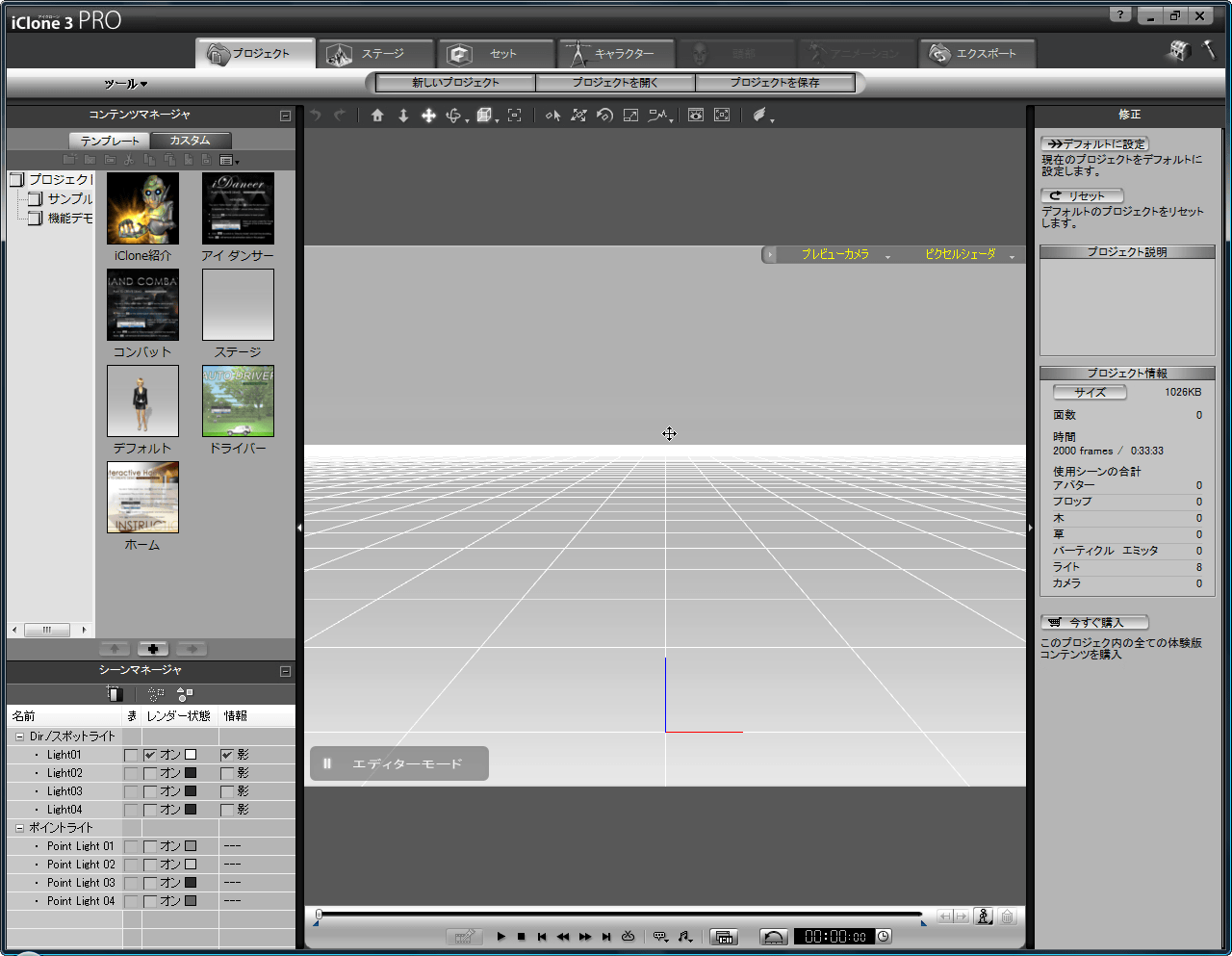The height and width of the screenshot is (956, 1232).
Task: Uncheck the render On checkbox for Light01
Action: [x=150, y=755]
